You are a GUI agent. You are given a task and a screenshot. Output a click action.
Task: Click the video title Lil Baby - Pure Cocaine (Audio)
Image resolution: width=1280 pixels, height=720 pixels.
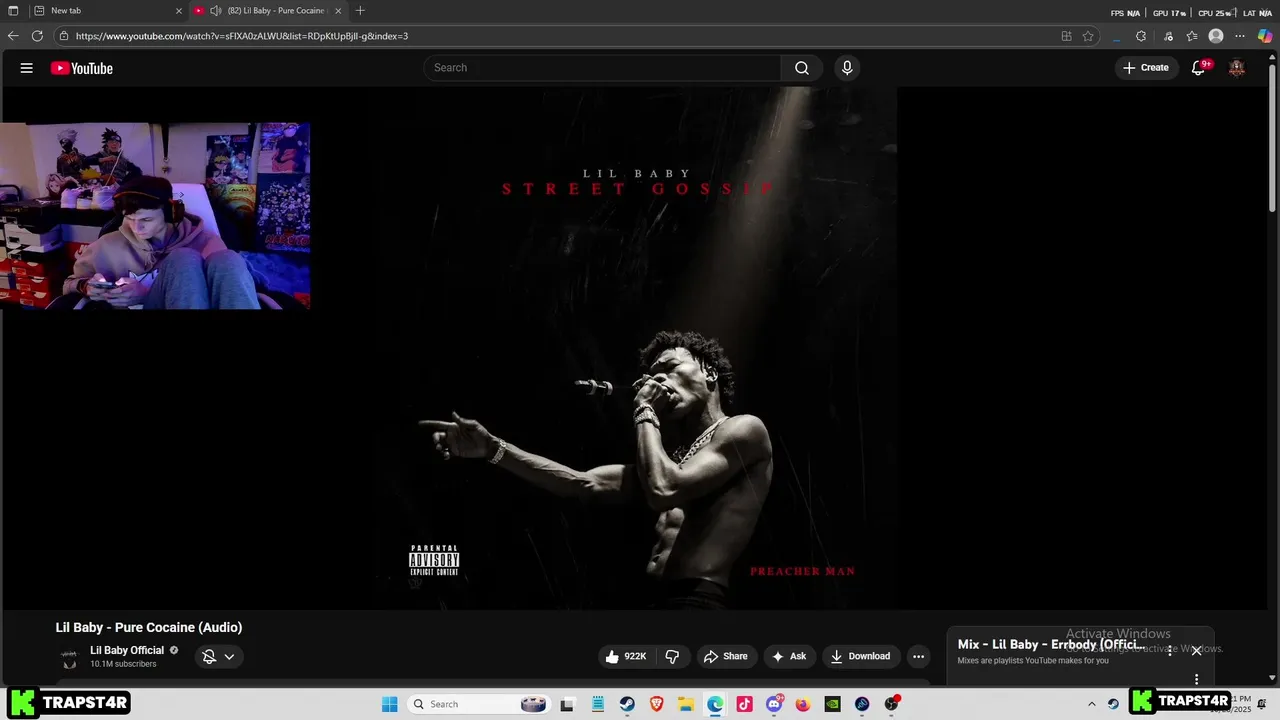(149, 627)
